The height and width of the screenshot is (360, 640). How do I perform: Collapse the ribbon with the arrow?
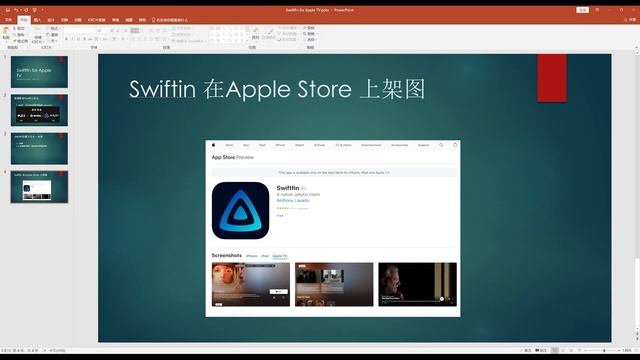pyautogui.click(x=636, y=47)
